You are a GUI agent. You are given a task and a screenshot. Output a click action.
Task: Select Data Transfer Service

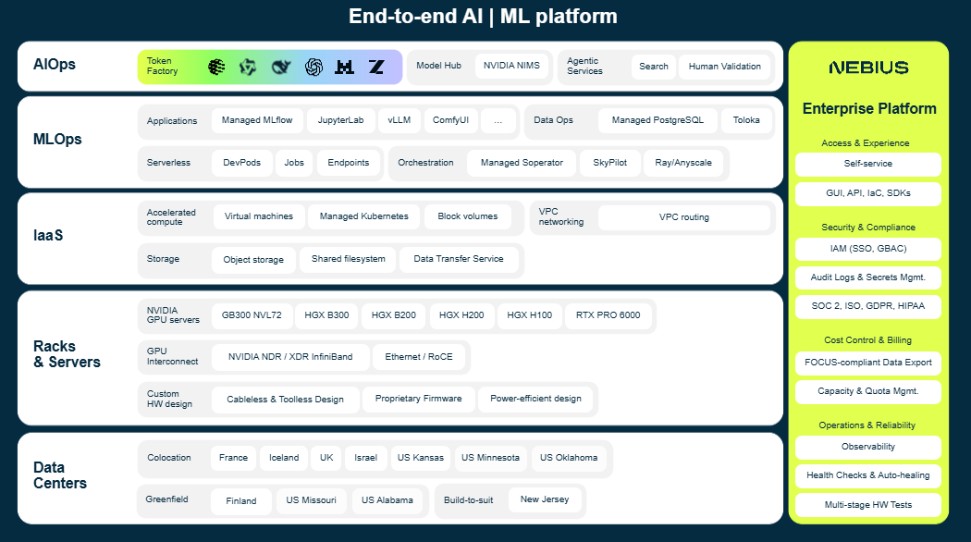(x=458, y=259)
